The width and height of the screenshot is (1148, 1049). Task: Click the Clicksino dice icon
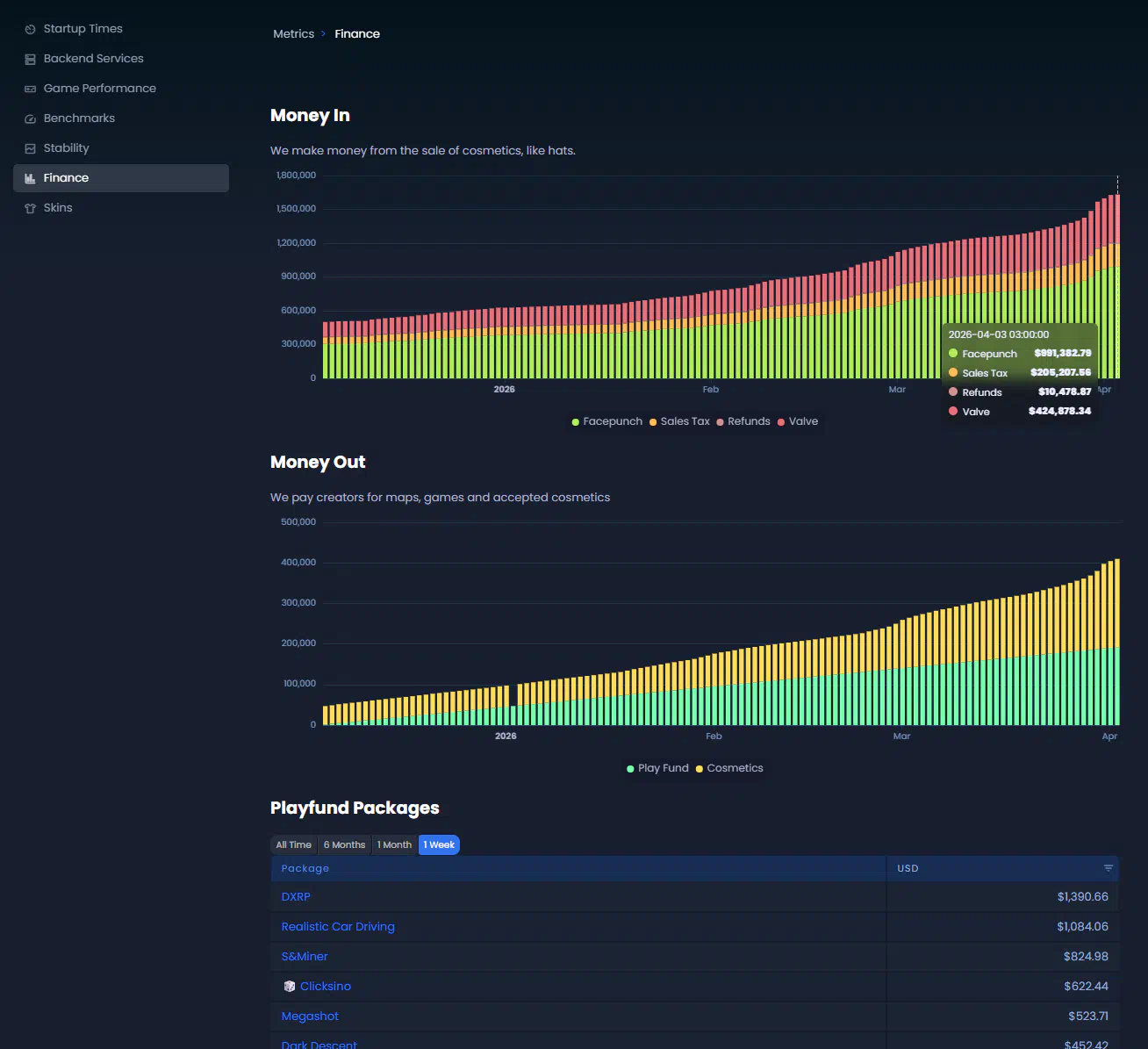290,987
